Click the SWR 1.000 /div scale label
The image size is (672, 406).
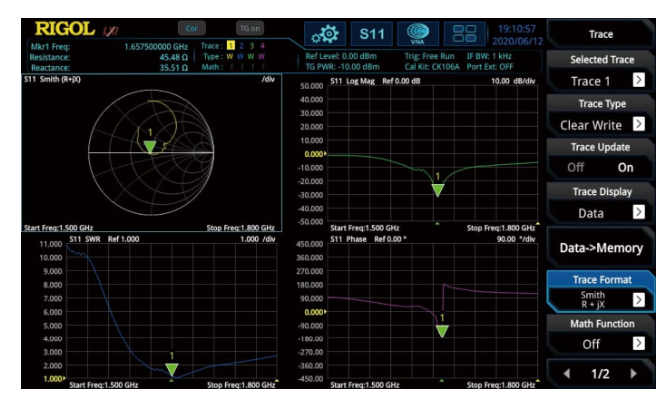click(258, 239)
